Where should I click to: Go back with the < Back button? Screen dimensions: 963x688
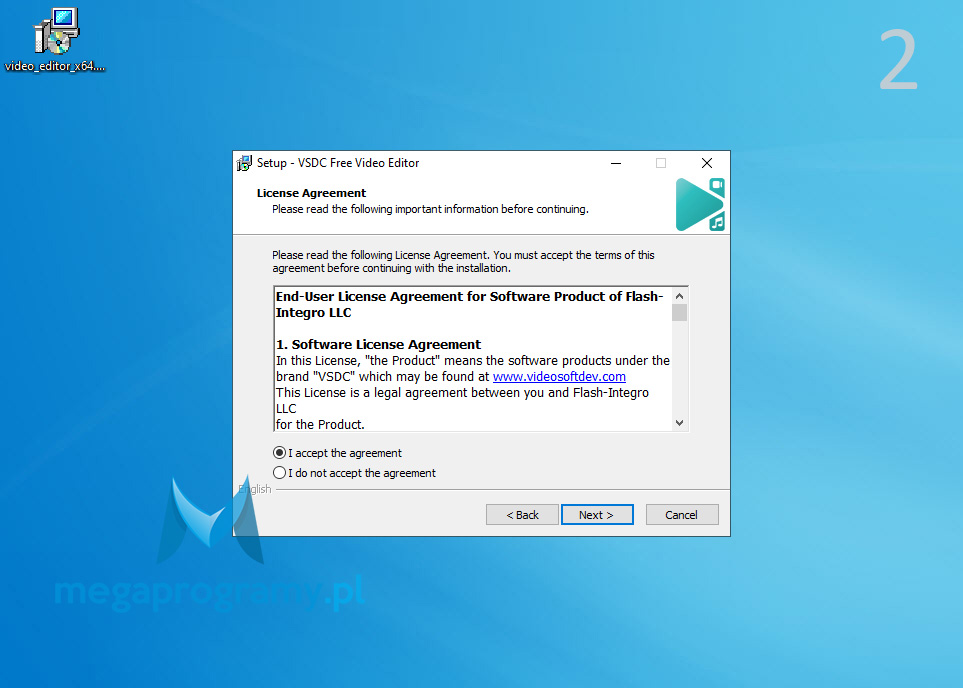click(x=522, y=515)
